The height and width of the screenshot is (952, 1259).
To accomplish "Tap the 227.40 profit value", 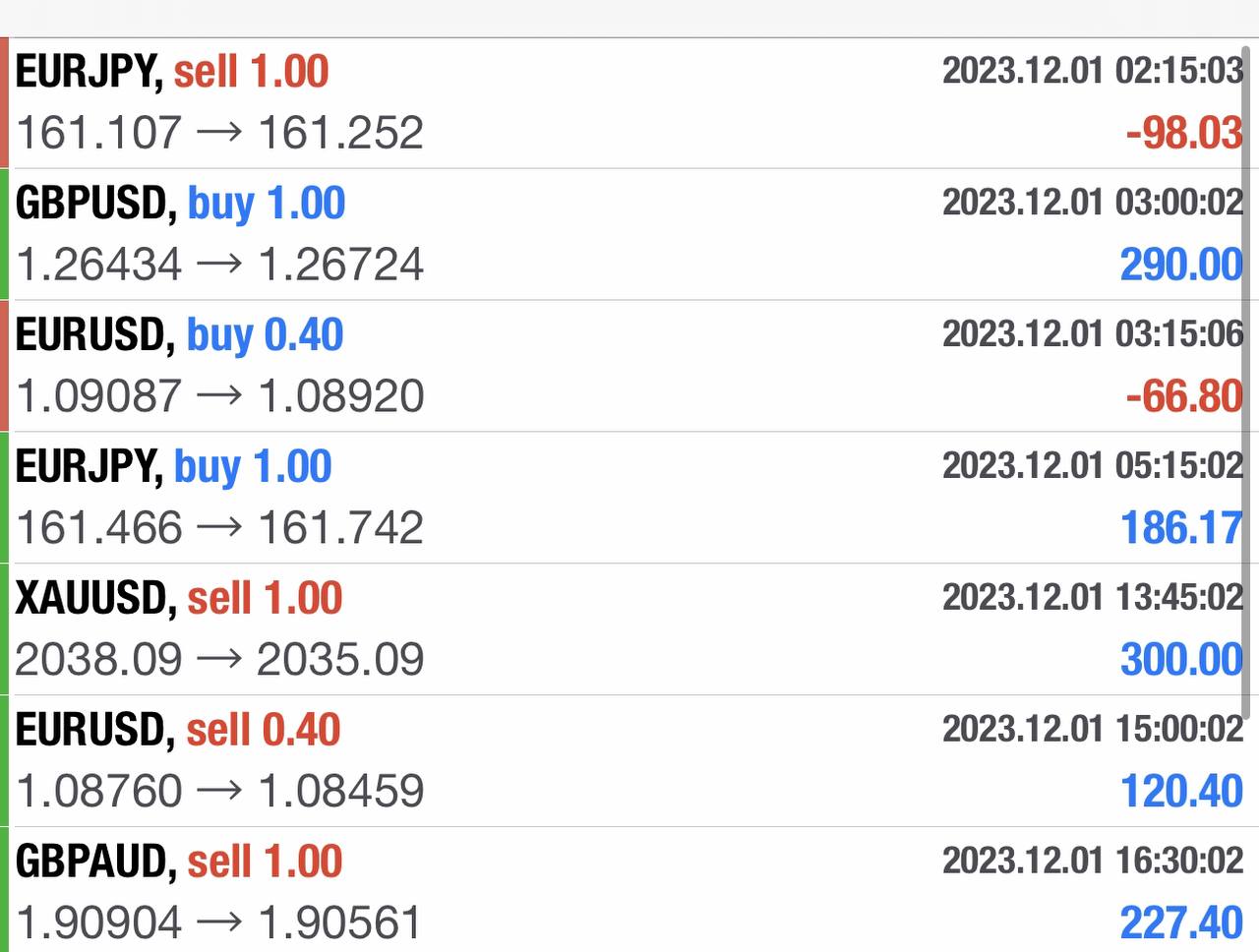I will pyautogui.click(x=1180, y=923).
